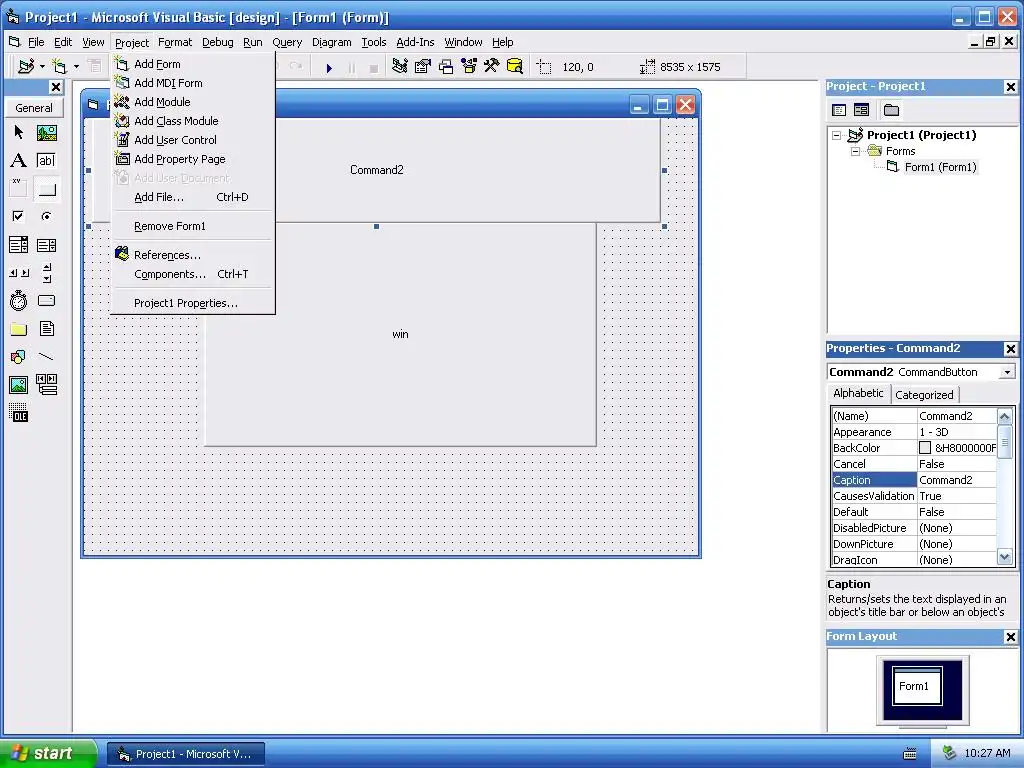Start the program with Run arrow
1024x768 pixels.
(329, 67)
